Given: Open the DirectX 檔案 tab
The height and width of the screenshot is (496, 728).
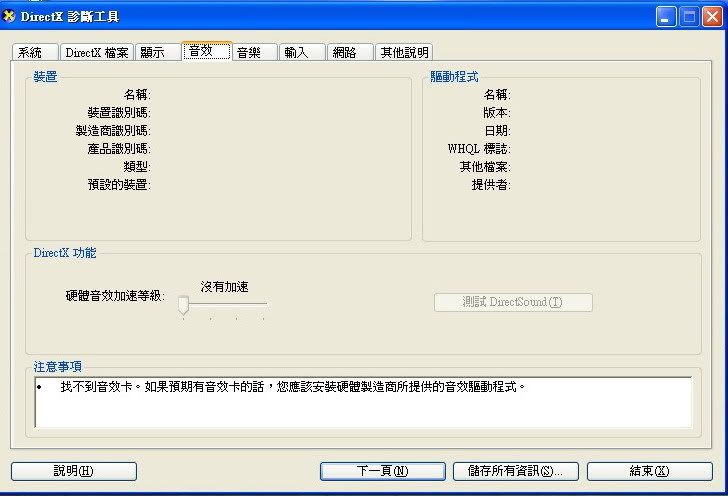Looking at the screenshot, I should [97, 52].
